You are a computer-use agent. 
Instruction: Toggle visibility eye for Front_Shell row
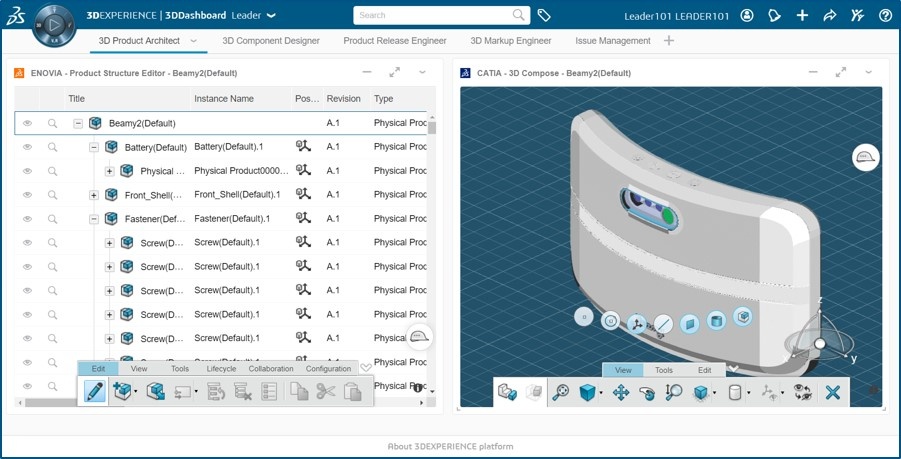[x=27, y=195]
